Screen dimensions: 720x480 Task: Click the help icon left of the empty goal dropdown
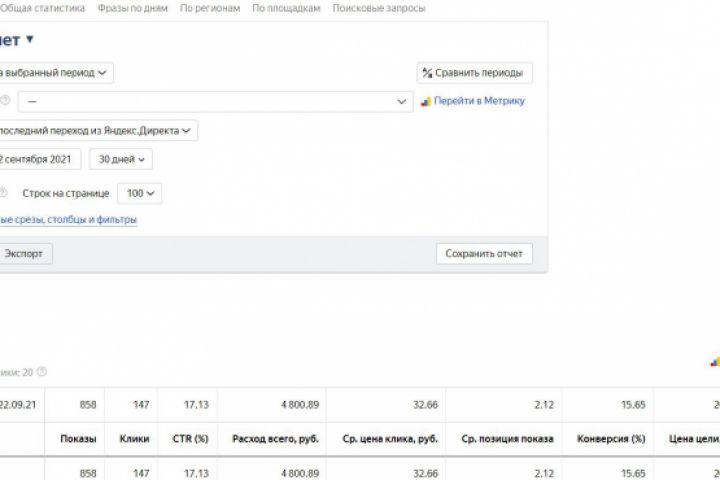(x=4, y=101)
